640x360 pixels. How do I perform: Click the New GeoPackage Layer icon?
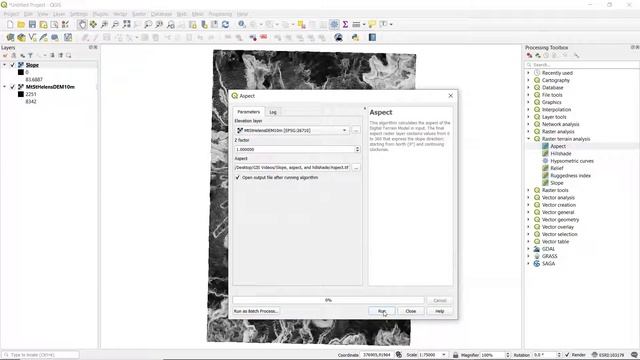tap(21, 38)
